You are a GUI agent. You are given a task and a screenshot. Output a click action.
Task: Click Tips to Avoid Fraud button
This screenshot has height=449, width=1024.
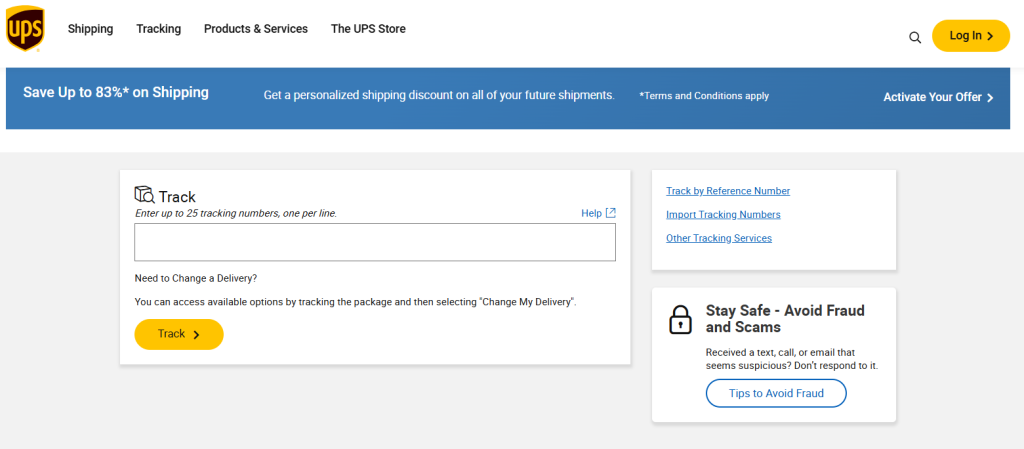pyautogui.click(x=776, y=394)
